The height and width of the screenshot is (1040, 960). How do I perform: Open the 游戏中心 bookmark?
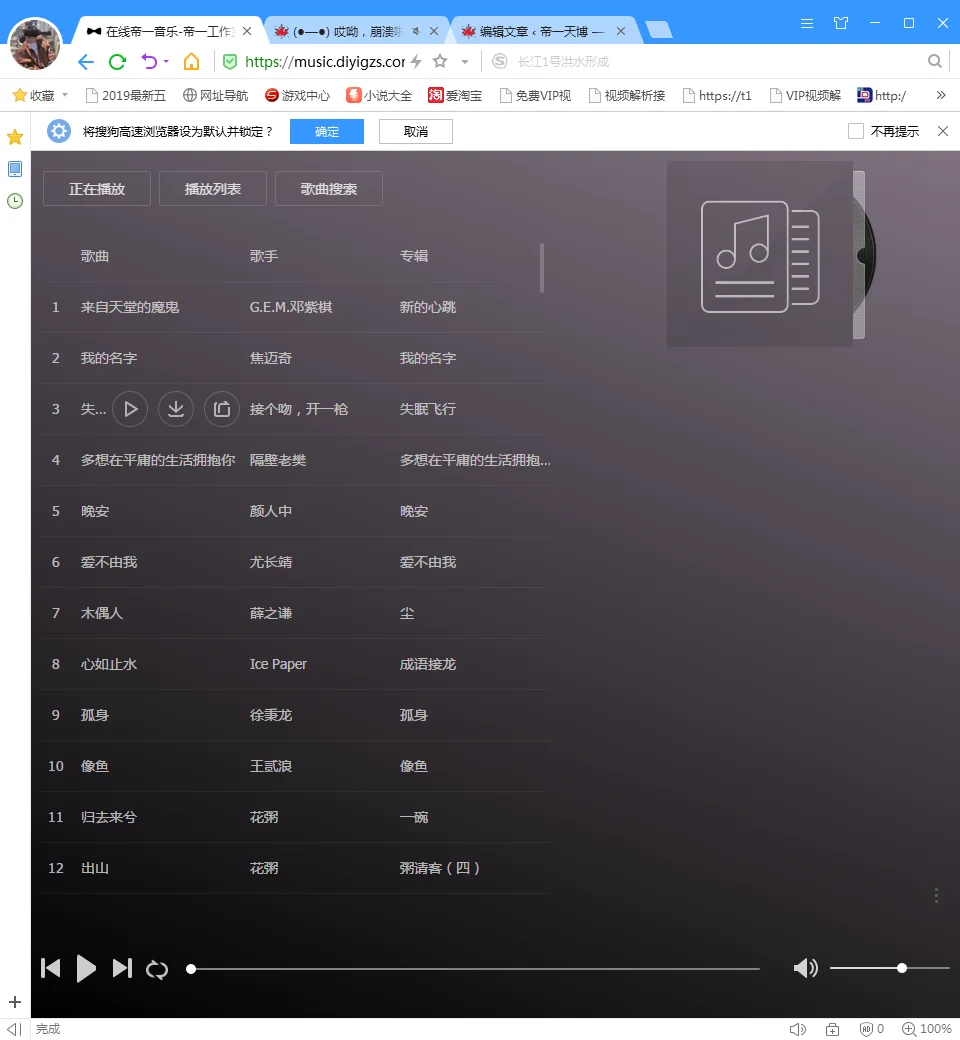[x=297, y=96]
